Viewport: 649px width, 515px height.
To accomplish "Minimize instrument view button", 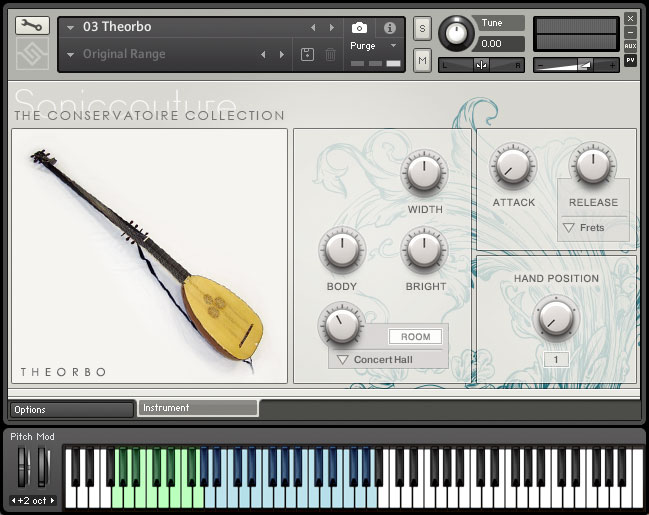I will click(x=630, y=32).
